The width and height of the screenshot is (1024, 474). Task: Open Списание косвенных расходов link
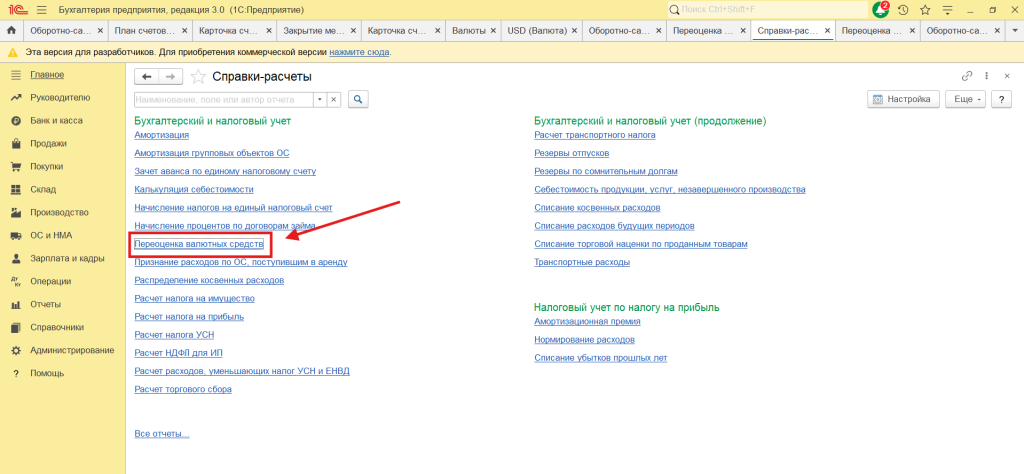click(x=597, y=208)
